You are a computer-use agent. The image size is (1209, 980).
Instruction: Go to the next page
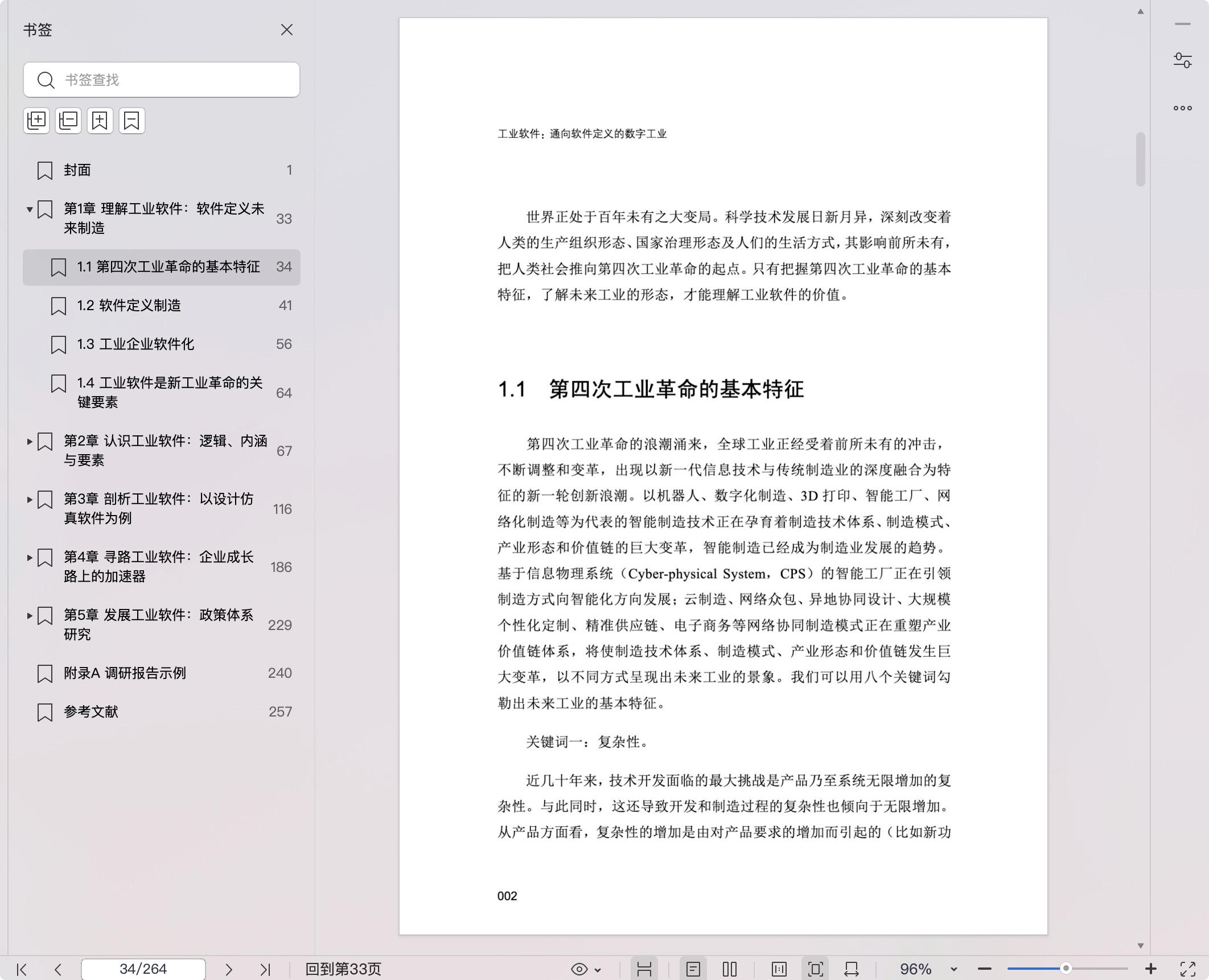tap(228, 969)
